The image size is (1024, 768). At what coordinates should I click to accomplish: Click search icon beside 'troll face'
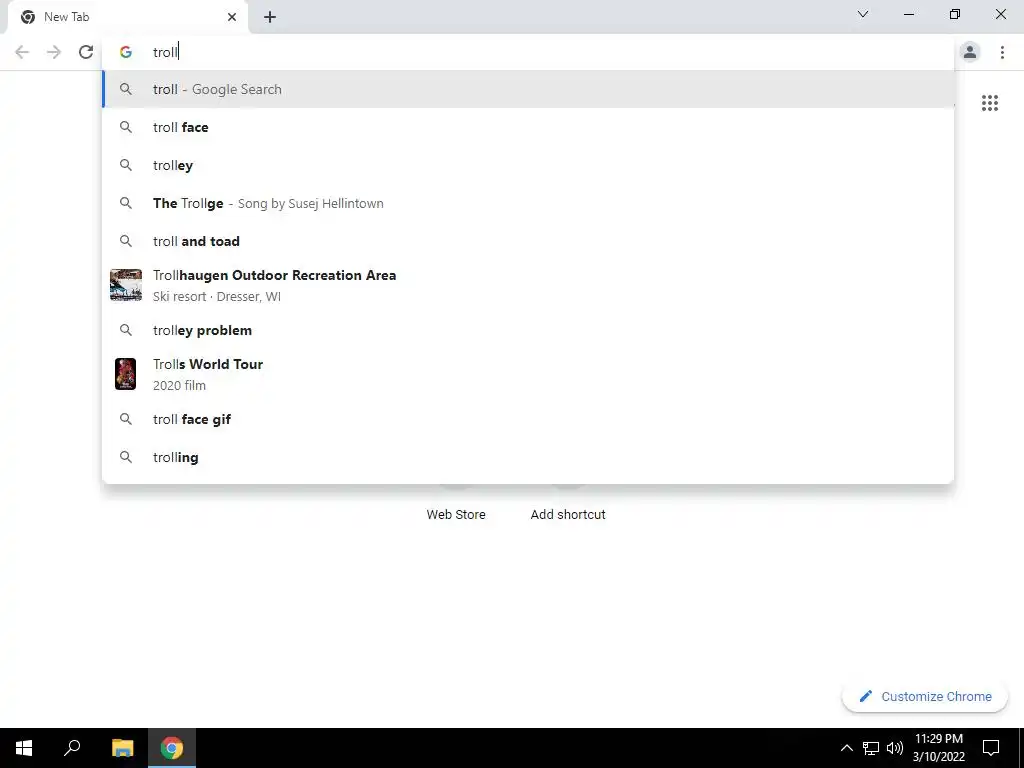click(126, 127)
